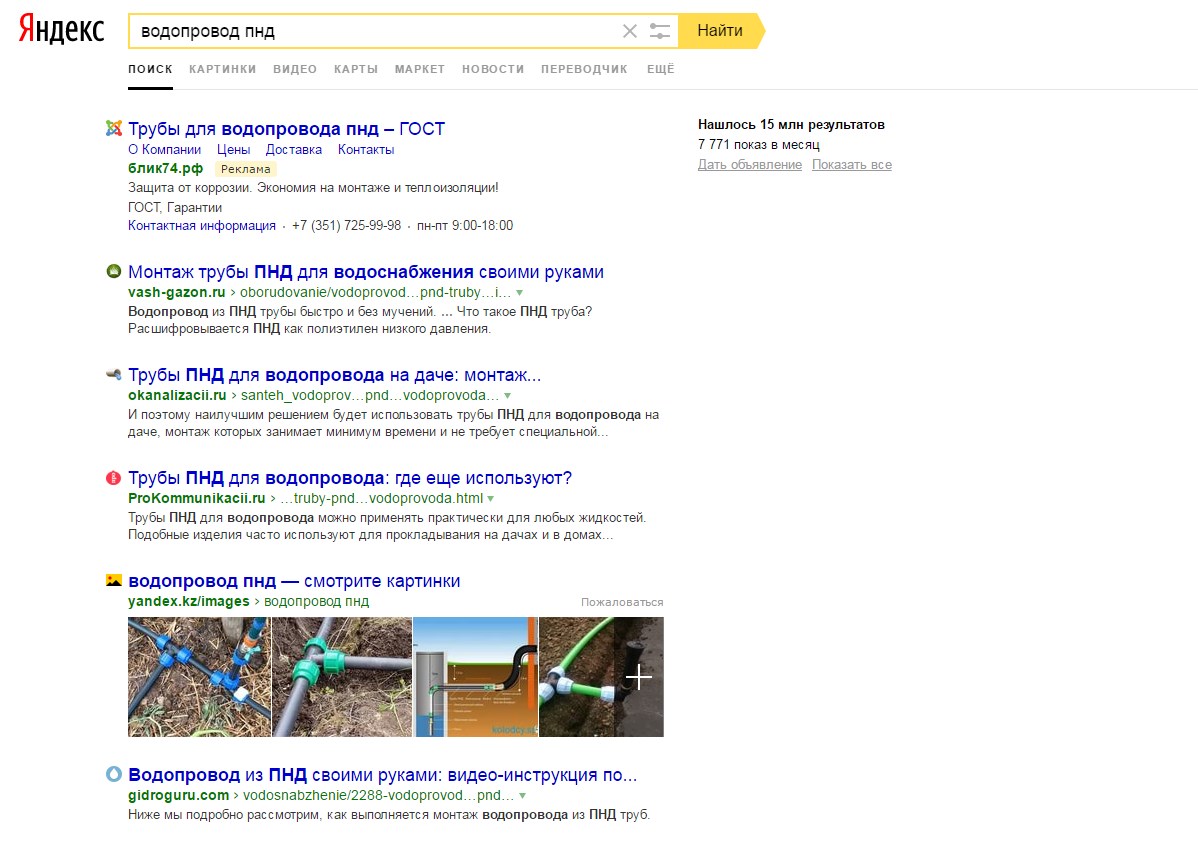
Task: Expand the vash-gazon.ru URL dropdown arrow
Action: pos(520,293)
